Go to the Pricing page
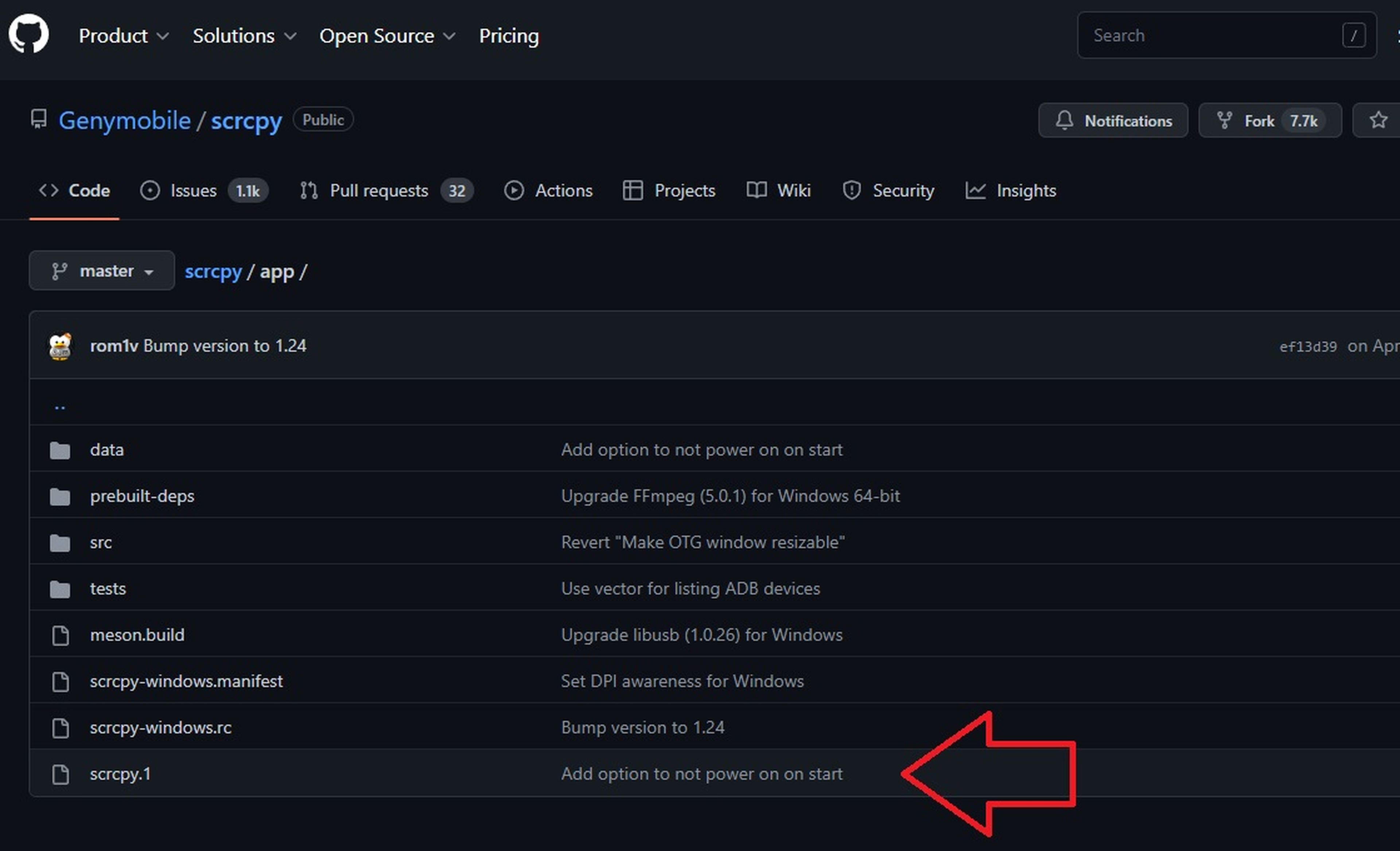This screenshot has width=1400, height=851. [x=509, y=36]
